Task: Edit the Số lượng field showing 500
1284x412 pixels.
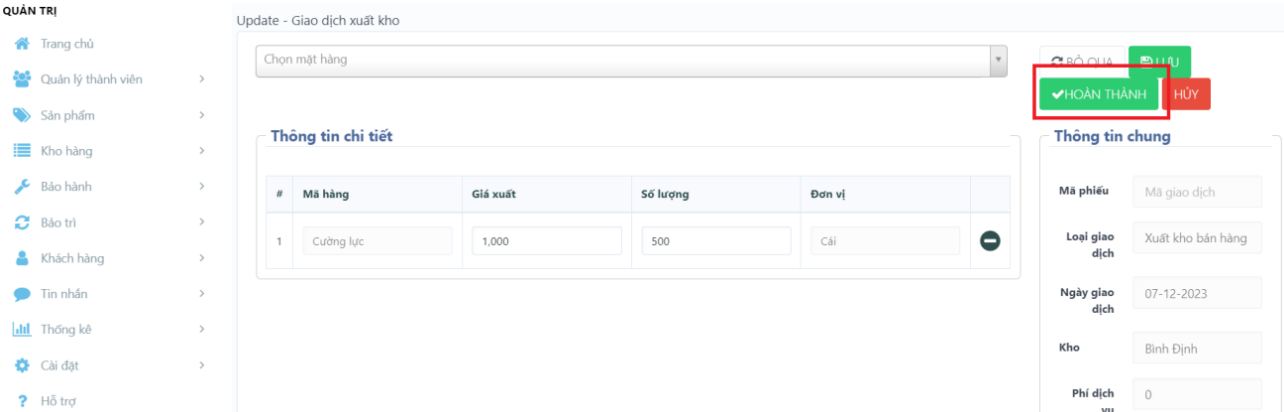Action: [716, 241]
